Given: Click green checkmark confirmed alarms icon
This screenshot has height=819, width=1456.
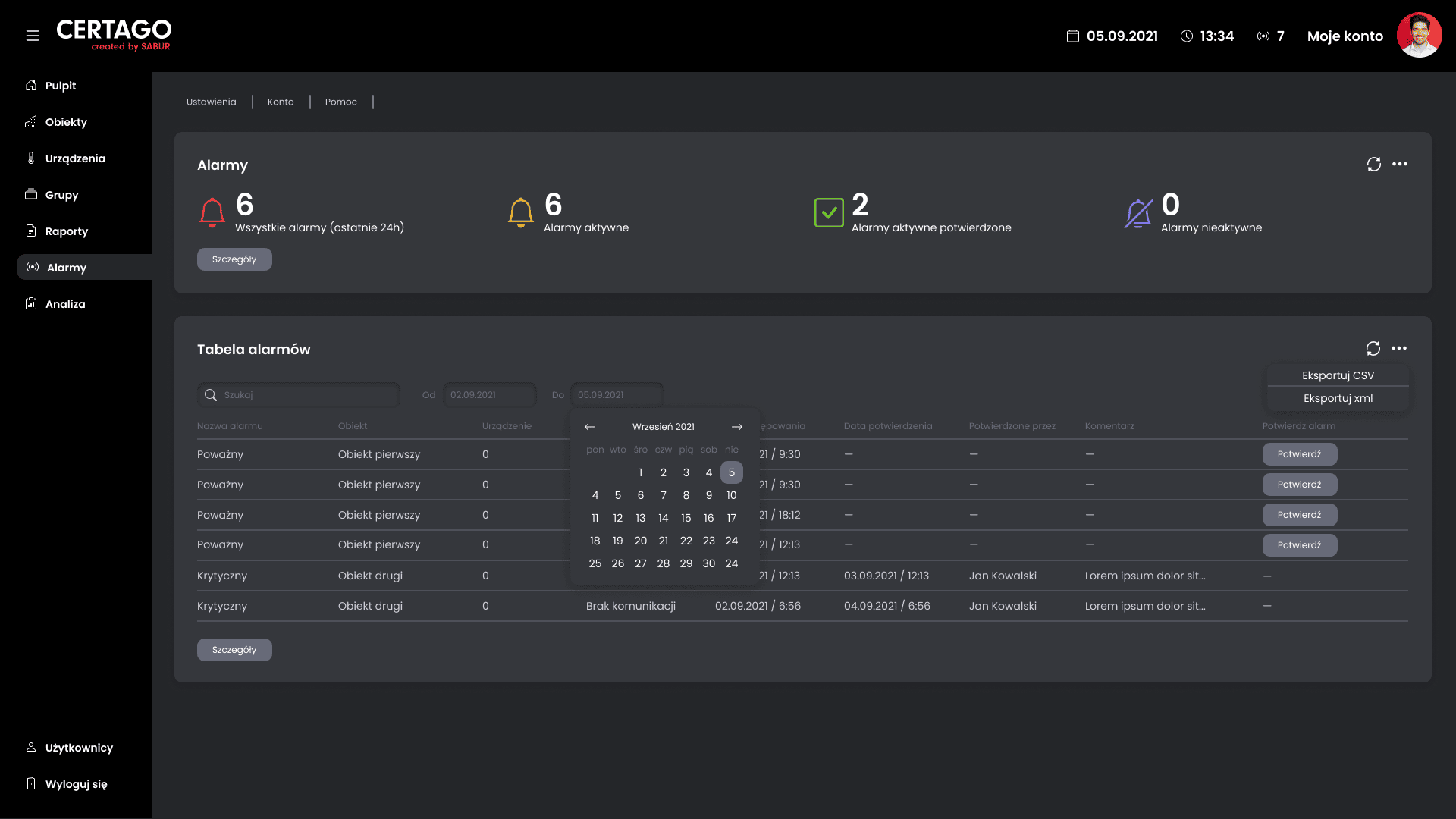Looking at the screenshot, I should [x=829, y=213].
